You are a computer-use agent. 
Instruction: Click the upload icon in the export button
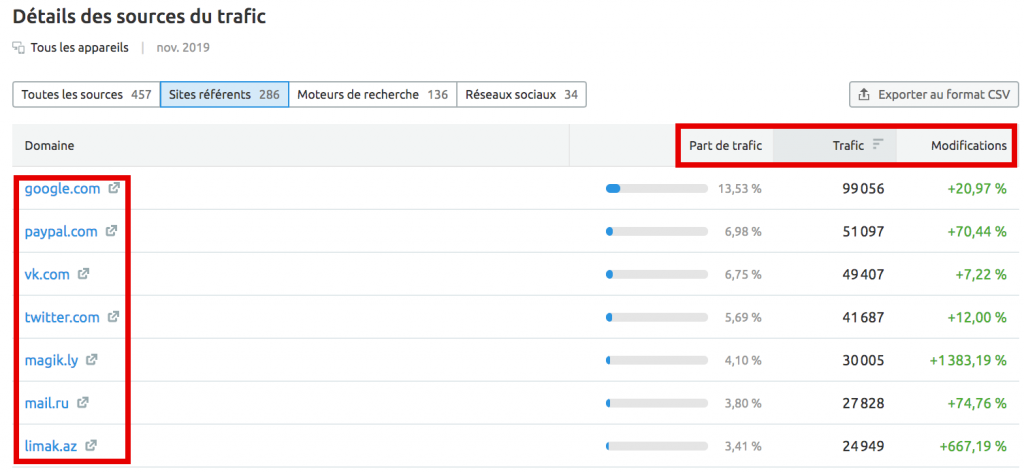coord(864,94)
